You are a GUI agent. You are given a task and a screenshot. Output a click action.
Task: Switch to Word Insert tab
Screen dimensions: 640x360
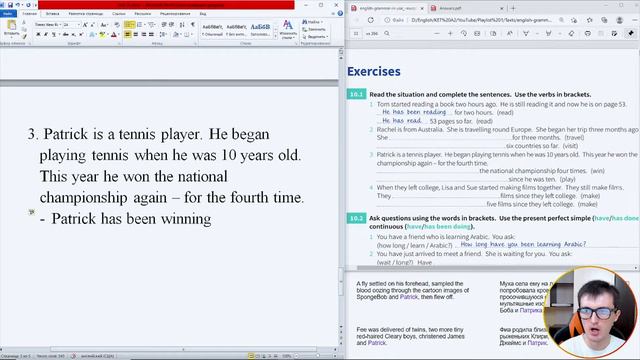point(52,13)
